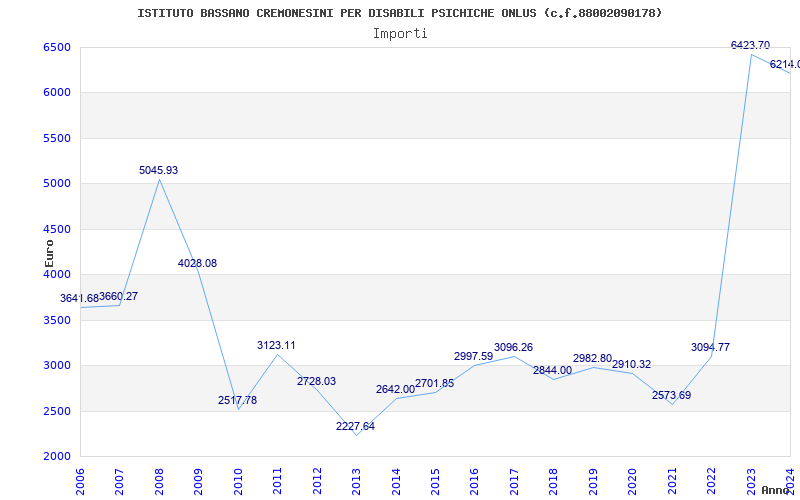Select year 2017 on x-axis
Image resolution: width=800 pixels, height=500 pixels.
[514, 481]
